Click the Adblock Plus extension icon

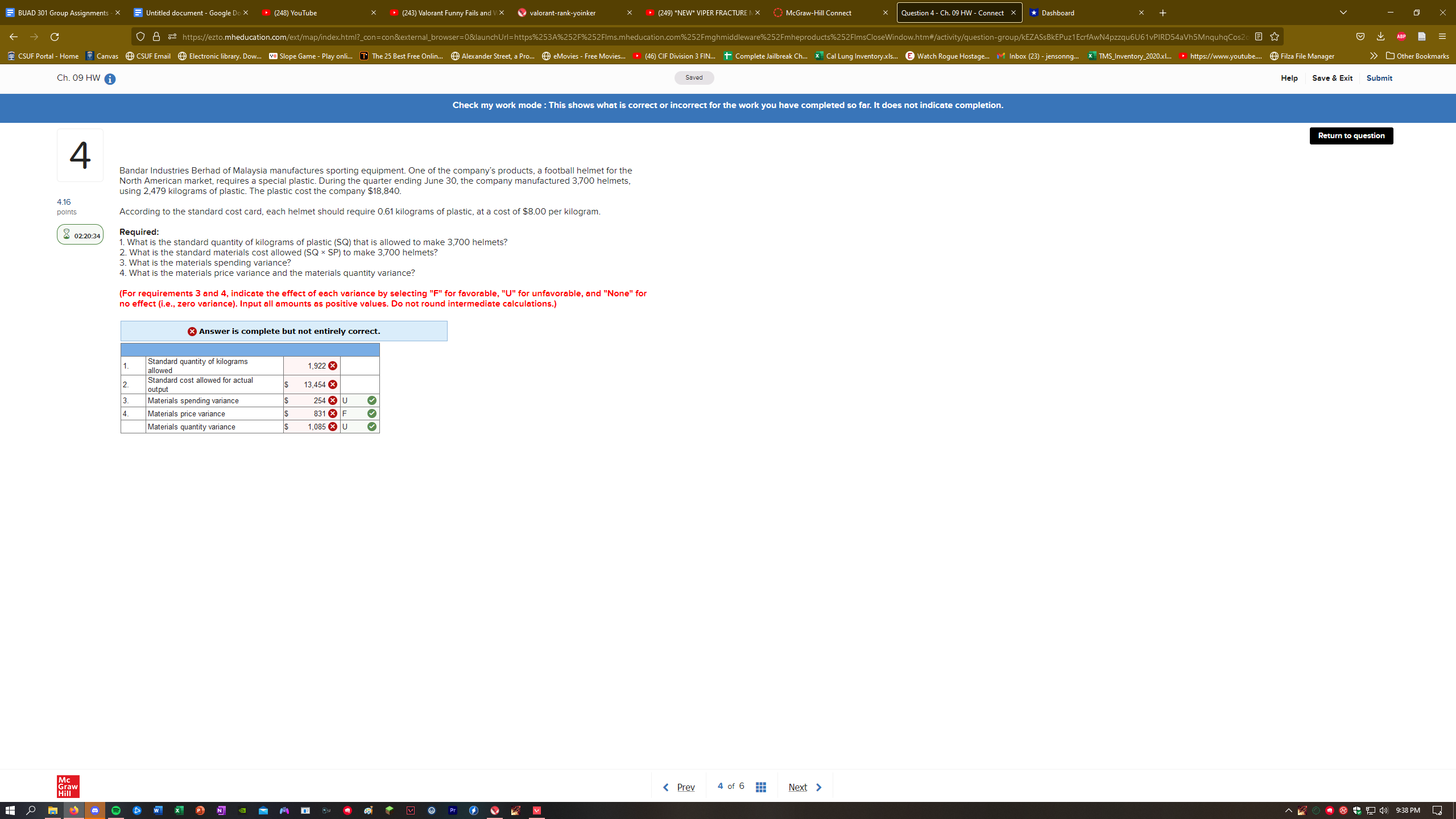click(x=1401, y=37)
